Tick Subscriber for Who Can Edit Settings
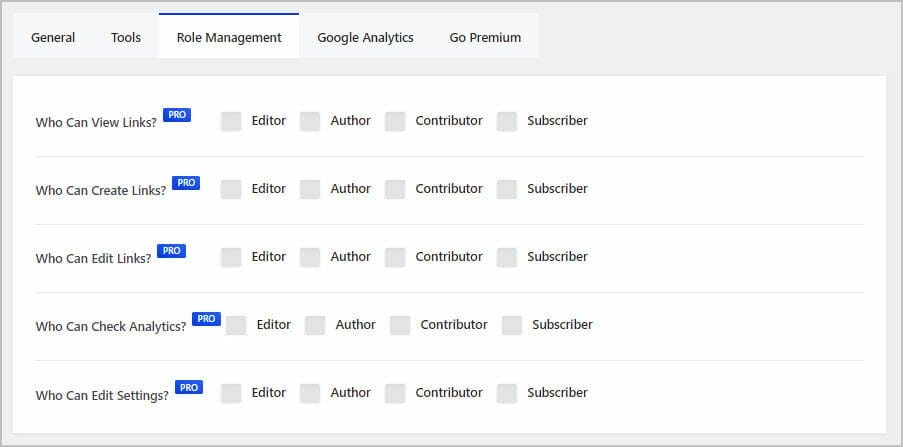Screen dimensions: 903x447 click(507, 393)
